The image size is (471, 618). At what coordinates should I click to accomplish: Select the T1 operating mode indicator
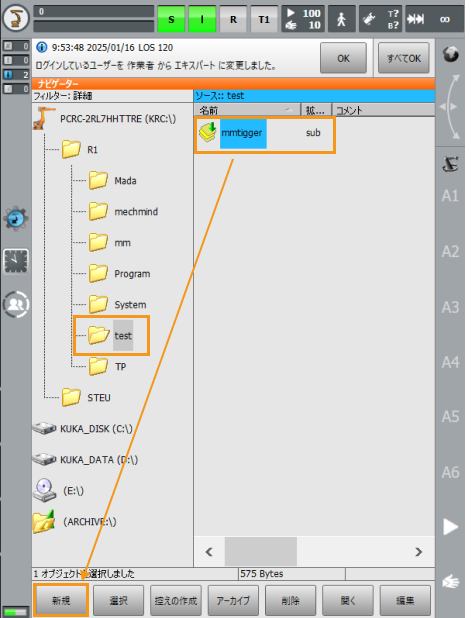point(264,19)
